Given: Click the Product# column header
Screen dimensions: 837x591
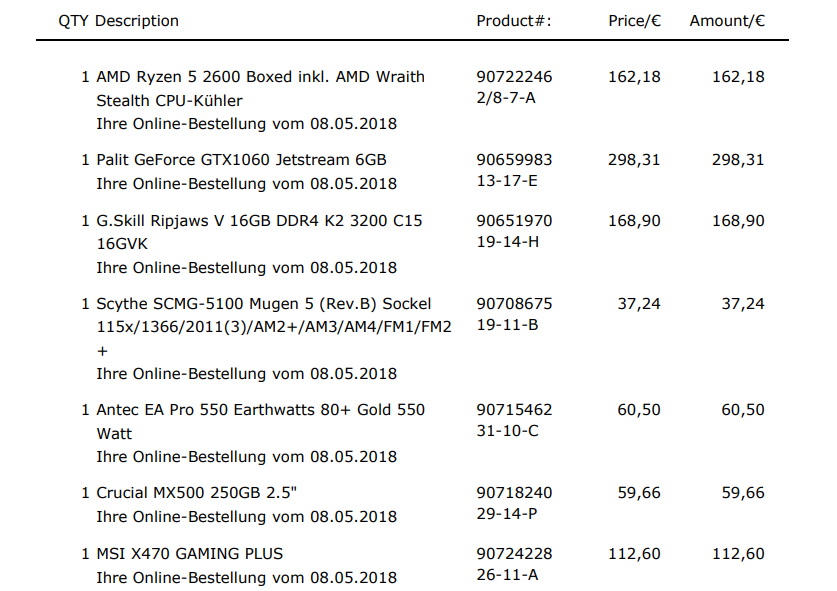Looking at the screenshot, I should tap(514, 21).
